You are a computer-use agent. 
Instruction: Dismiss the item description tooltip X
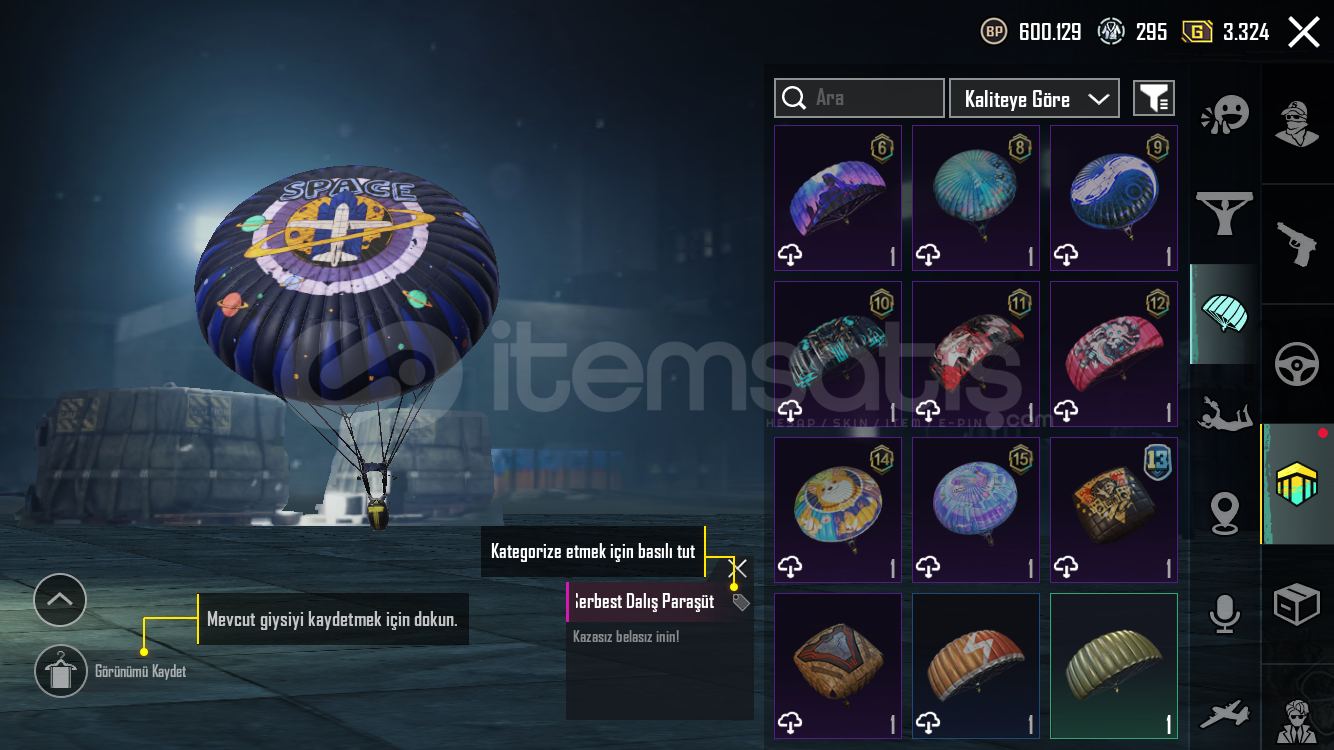739,568
